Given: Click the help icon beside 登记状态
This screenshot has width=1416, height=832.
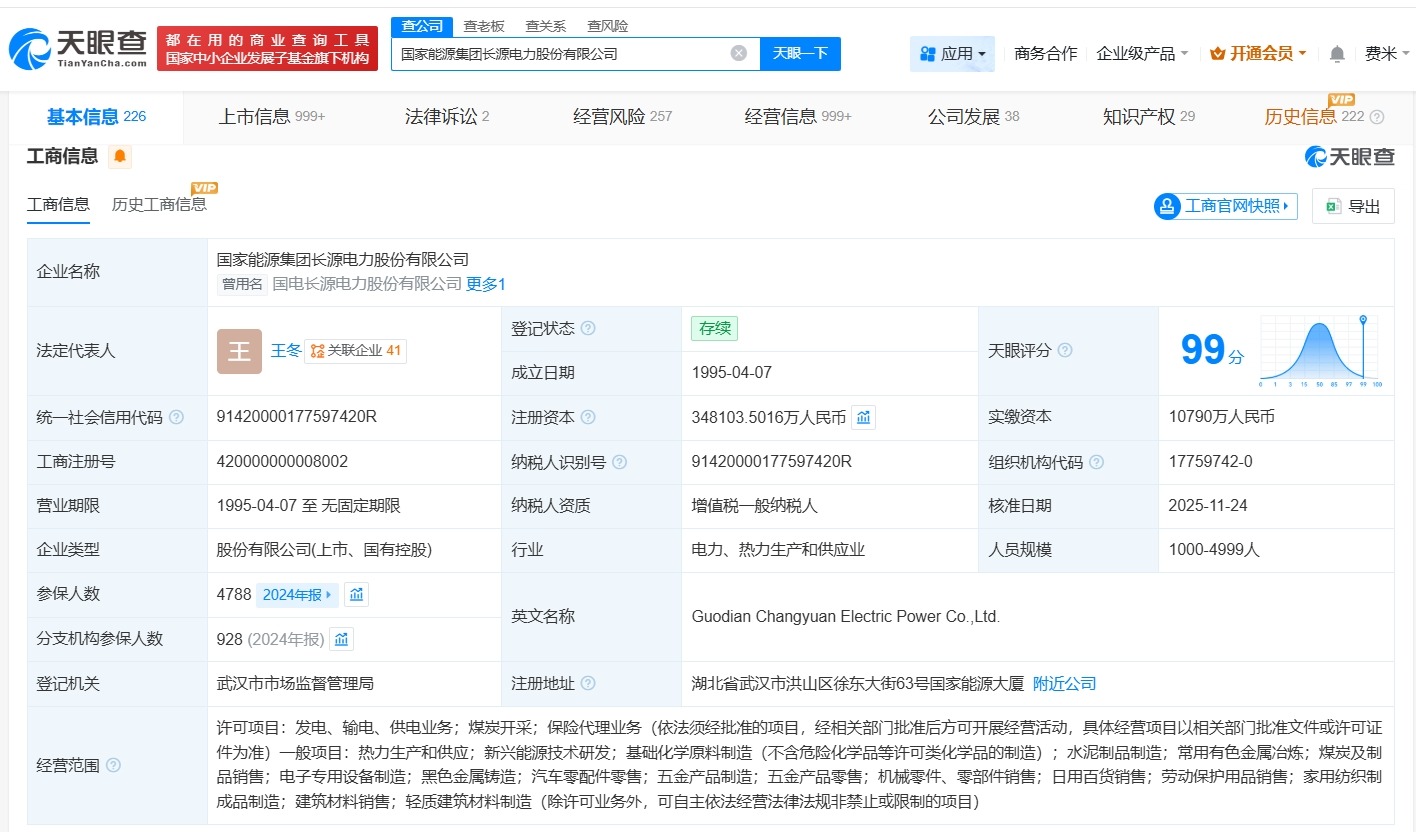Looking at the screenshot, I should (x=588, y=328).
